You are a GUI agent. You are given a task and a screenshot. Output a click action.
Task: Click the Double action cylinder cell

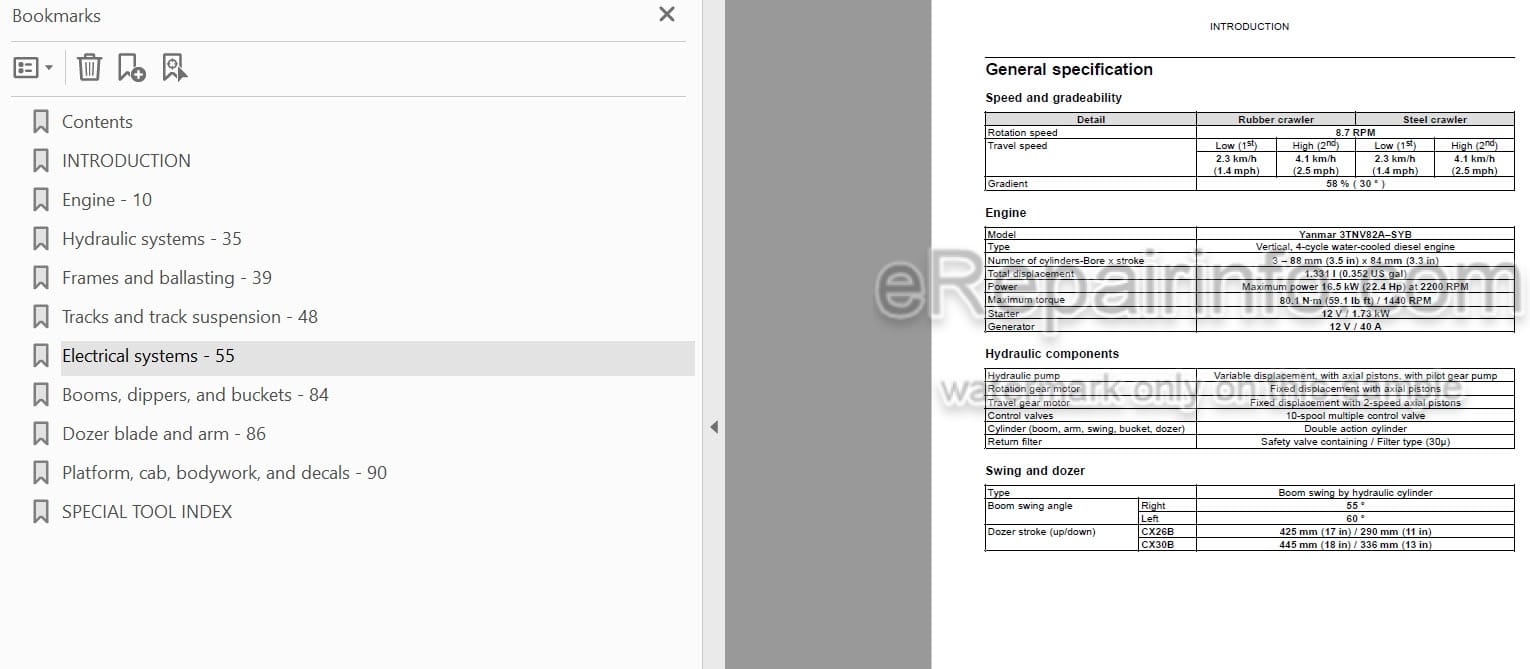(1355, 428)
